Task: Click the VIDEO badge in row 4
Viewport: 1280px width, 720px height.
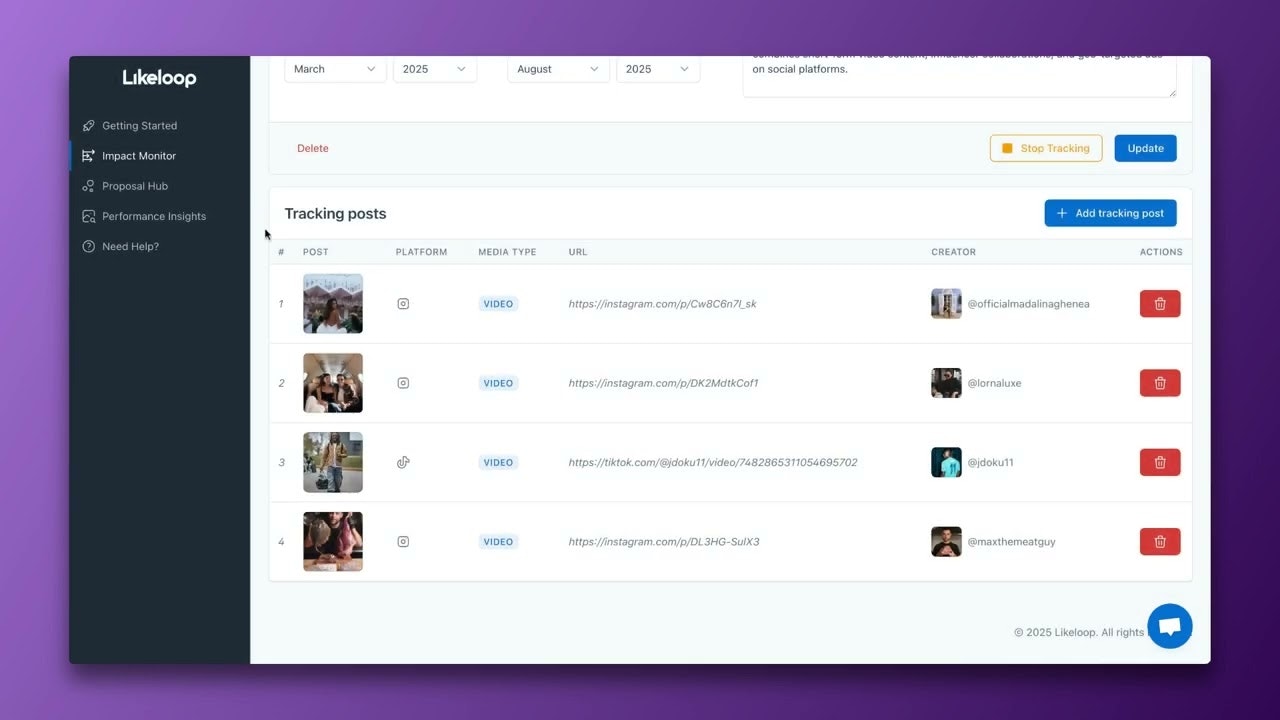Action: (498, 541)
